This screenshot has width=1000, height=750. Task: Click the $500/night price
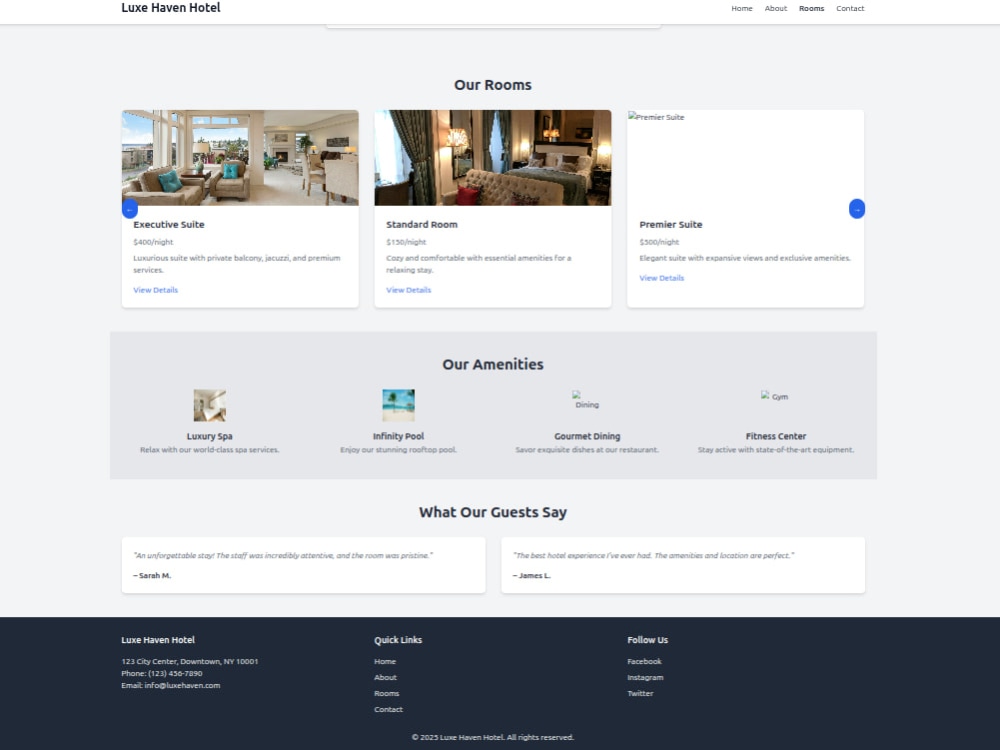[x=659, y=242]
